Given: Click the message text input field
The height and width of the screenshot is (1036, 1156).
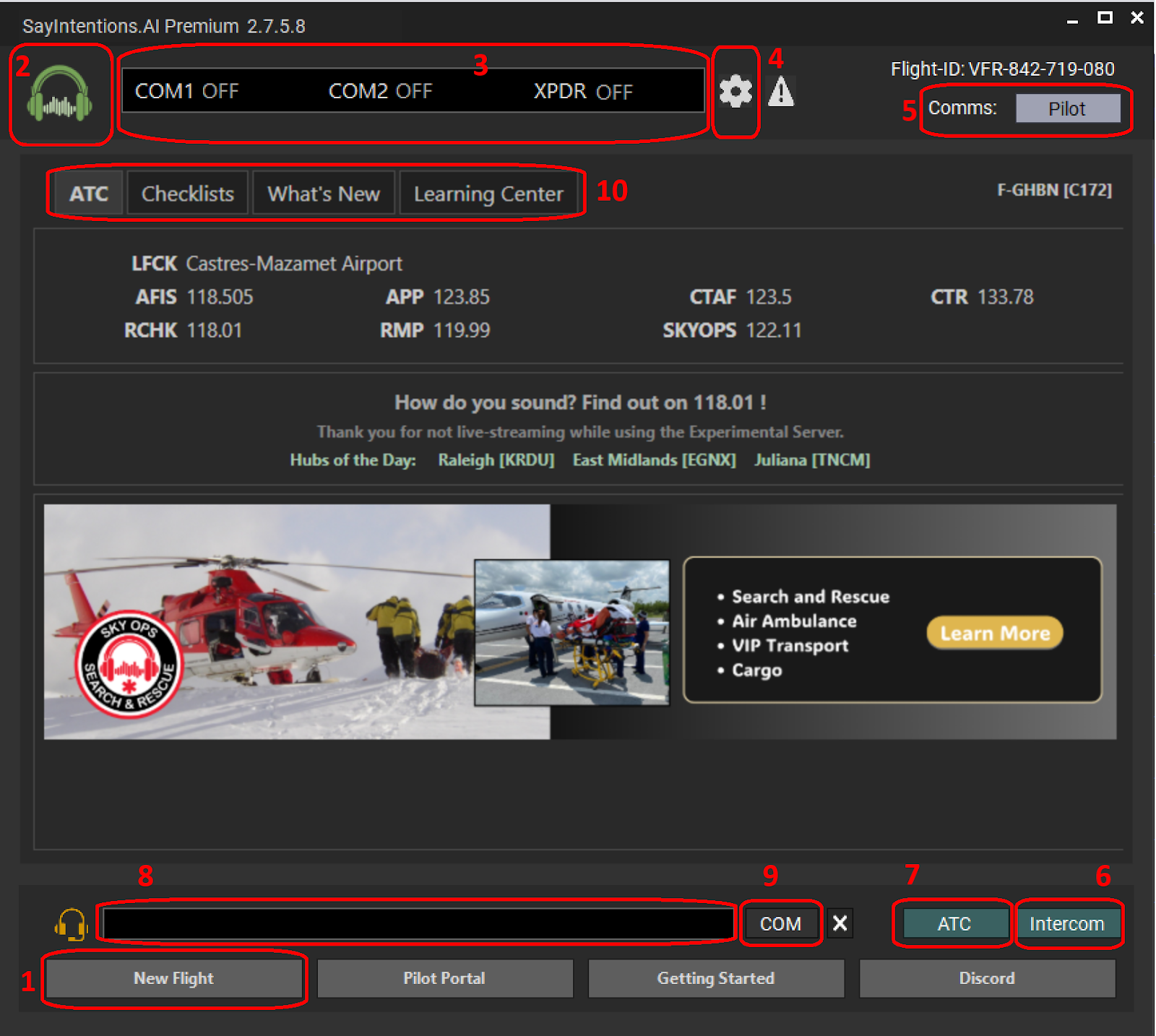Looking at the screenshot, I should coord(418,923).
